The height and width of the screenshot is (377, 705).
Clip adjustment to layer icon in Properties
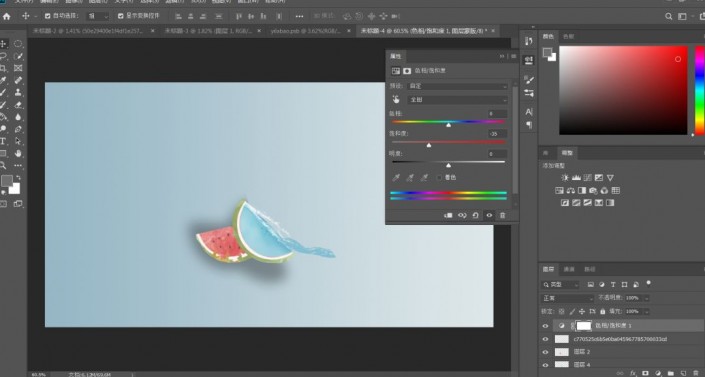pyautogui.click(x=448, y=215)
